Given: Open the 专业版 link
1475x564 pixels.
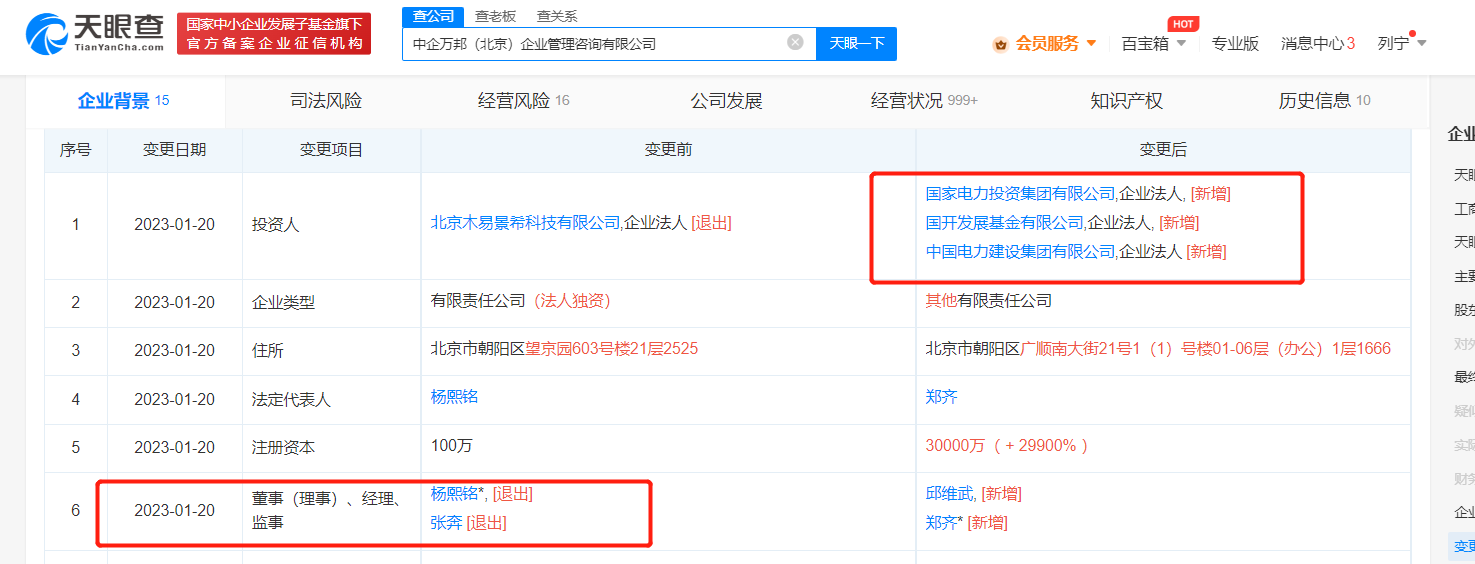Looking at the screenshot, I should click(1235, 44).
